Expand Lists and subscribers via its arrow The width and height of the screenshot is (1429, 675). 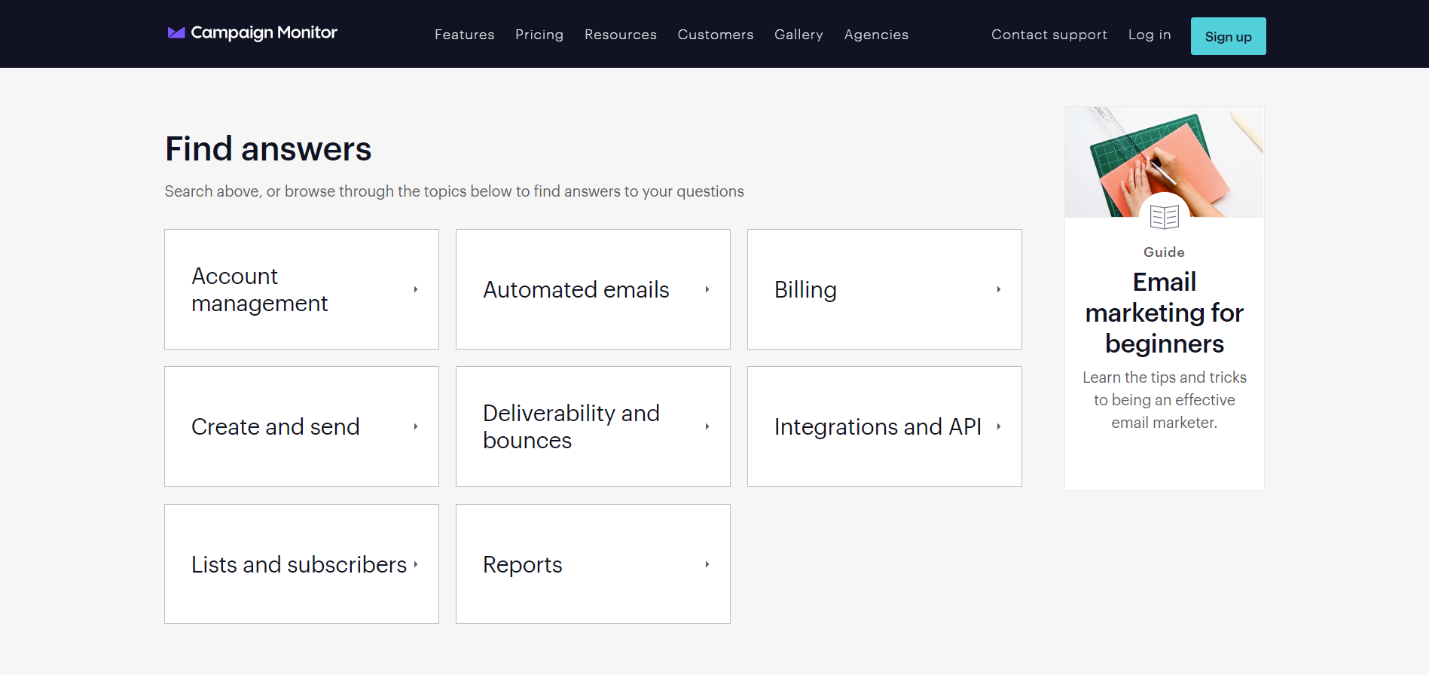(415, 565)
